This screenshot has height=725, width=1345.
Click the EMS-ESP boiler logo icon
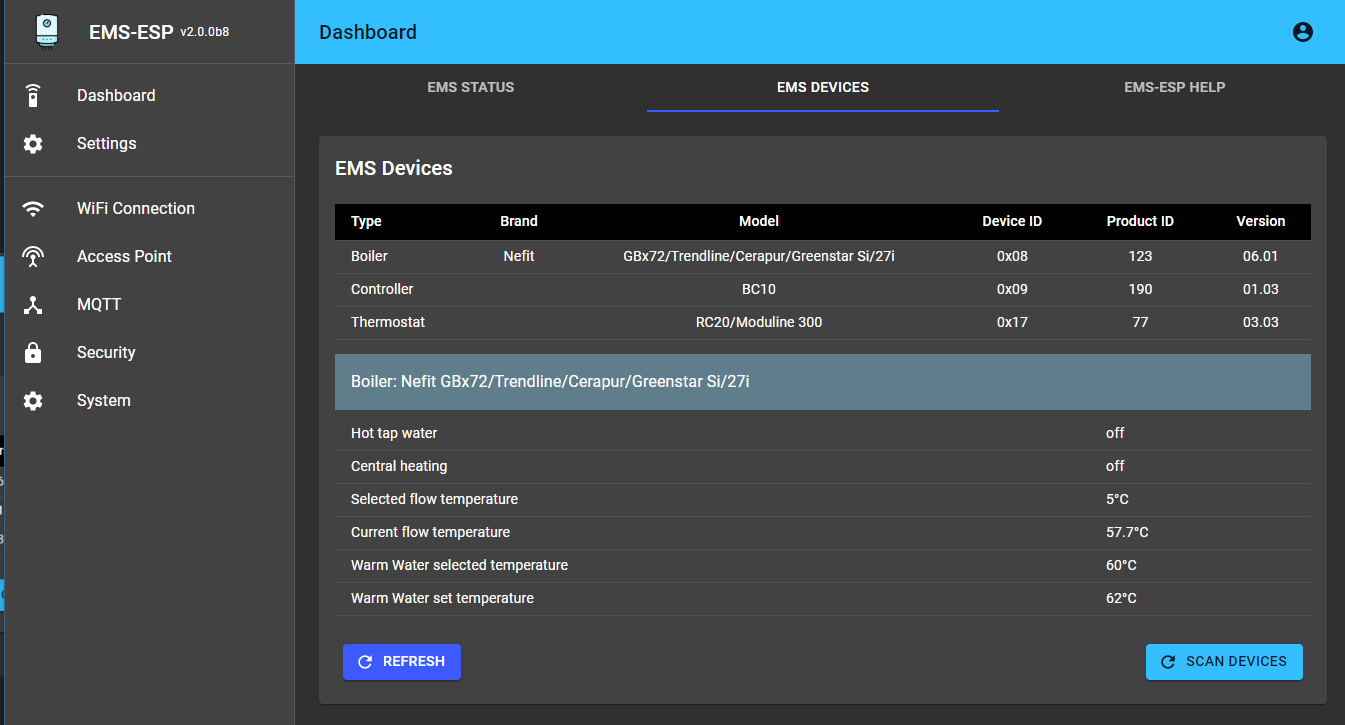pos(47,31)
